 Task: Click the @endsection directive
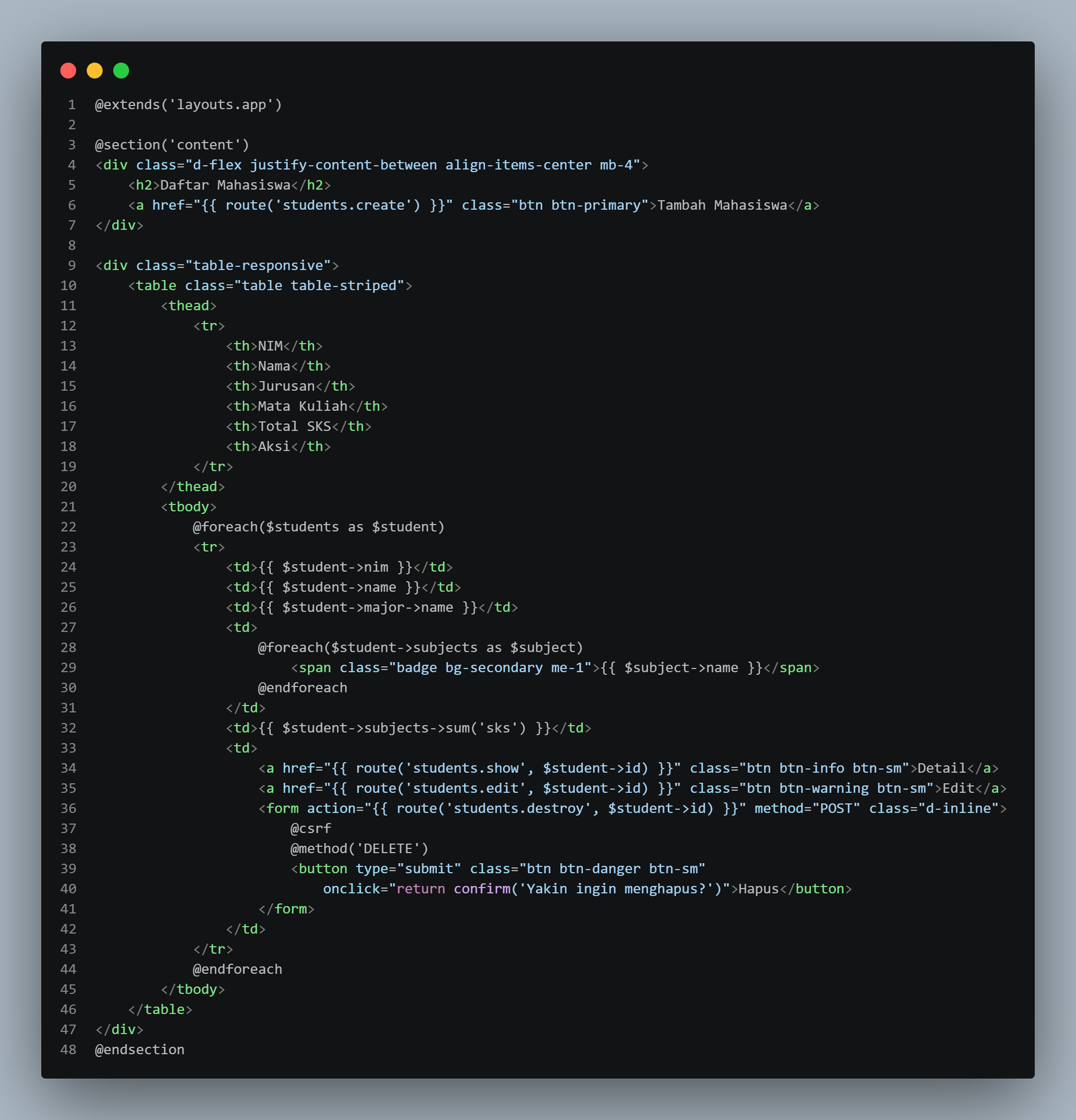140,1050
